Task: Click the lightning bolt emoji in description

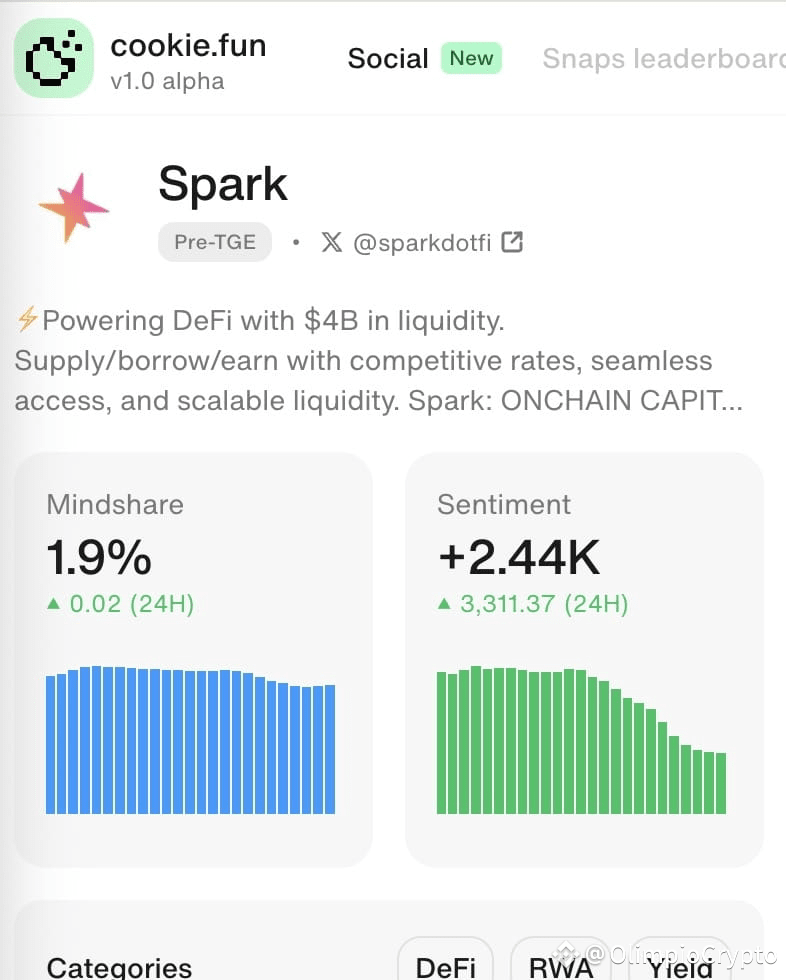Action: click(x=27, y=319)
